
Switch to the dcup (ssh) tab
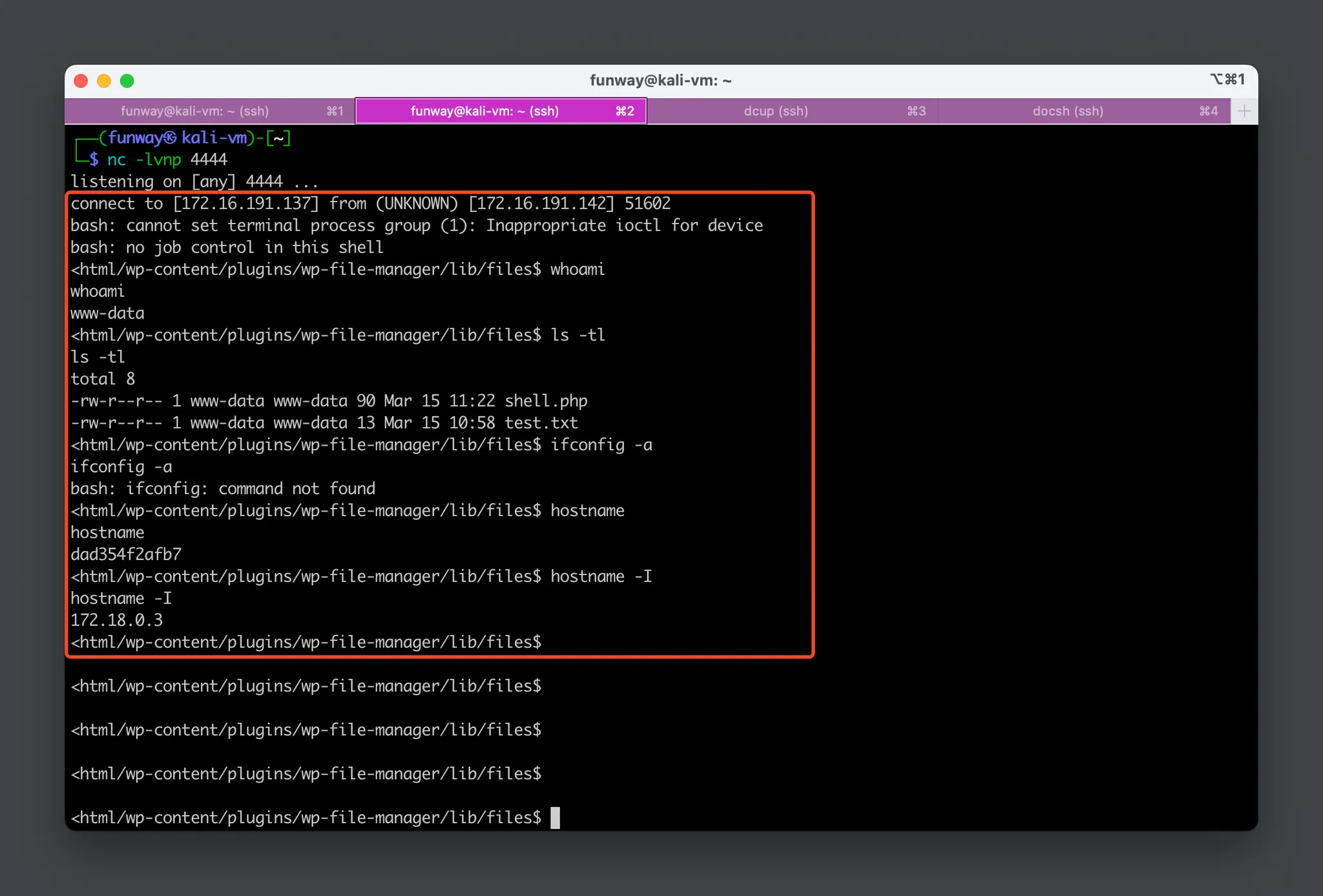tap(775, 111)
